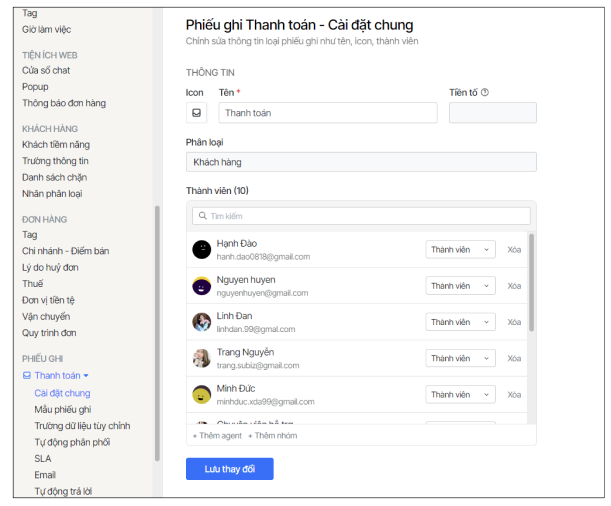This screenshot has width=611, height=506.
Task: Open role dropdown for Linh Đan
Action: click(x=460, y=322)
